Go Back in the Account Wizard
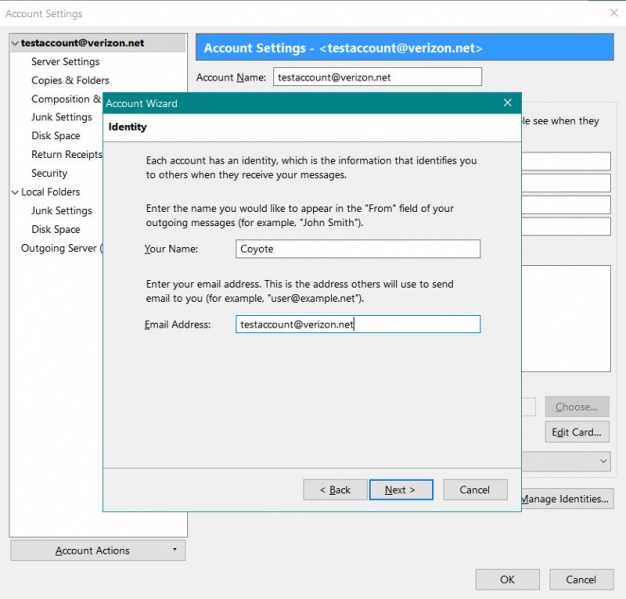The width and height of the screenshot is (626, 599). [335, 490]
